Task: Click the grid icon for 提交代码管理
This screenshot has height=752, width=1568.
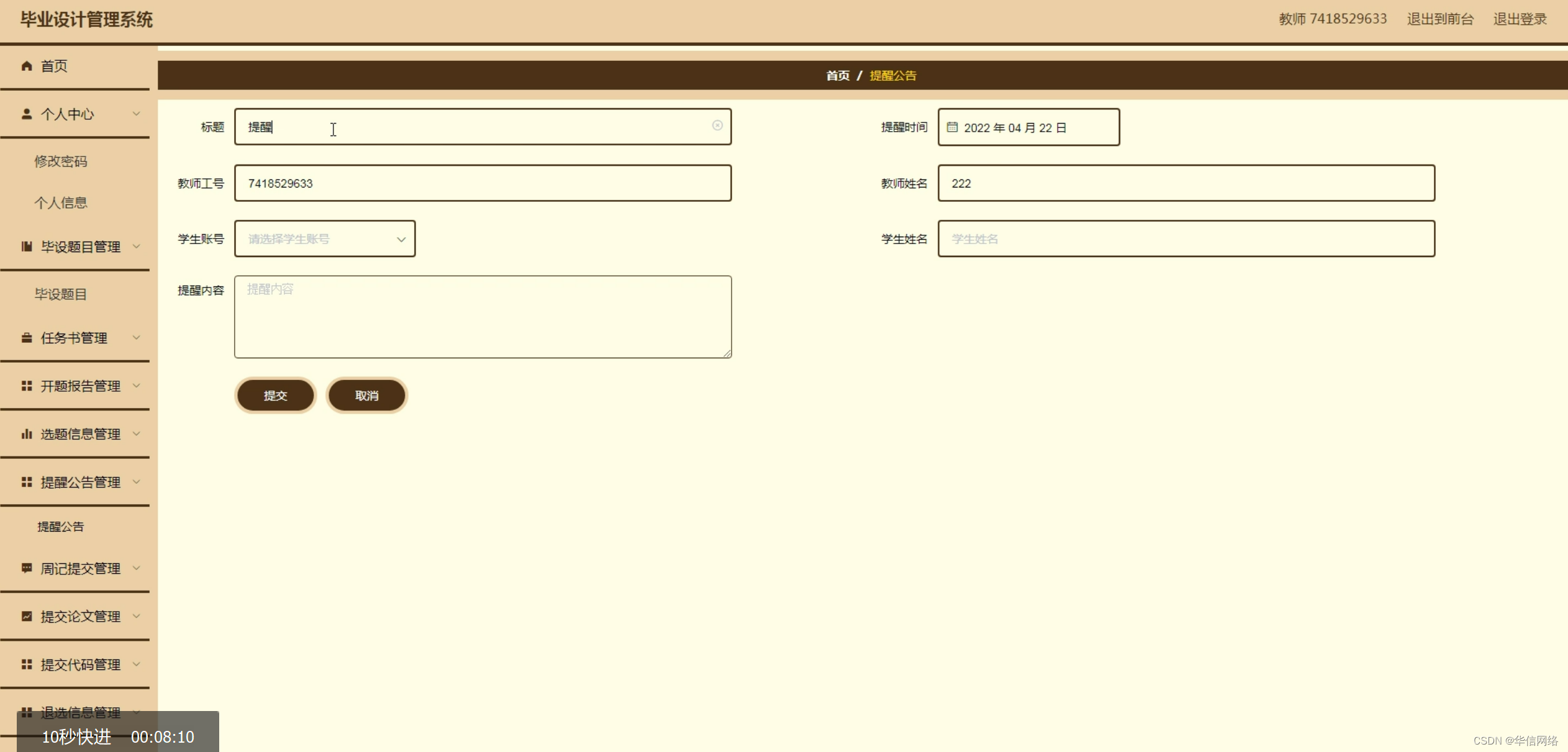Action: [x=26, y=664]
